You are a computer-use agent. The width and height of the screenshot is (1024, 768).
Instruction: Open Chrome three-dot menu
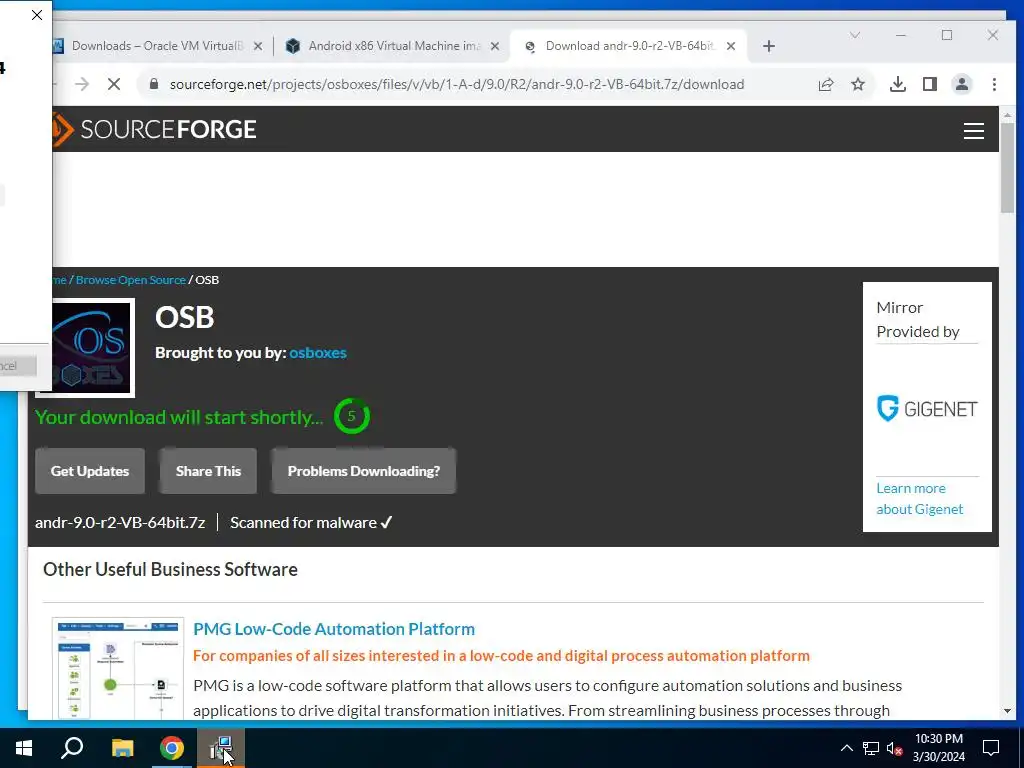click(994, 84)
